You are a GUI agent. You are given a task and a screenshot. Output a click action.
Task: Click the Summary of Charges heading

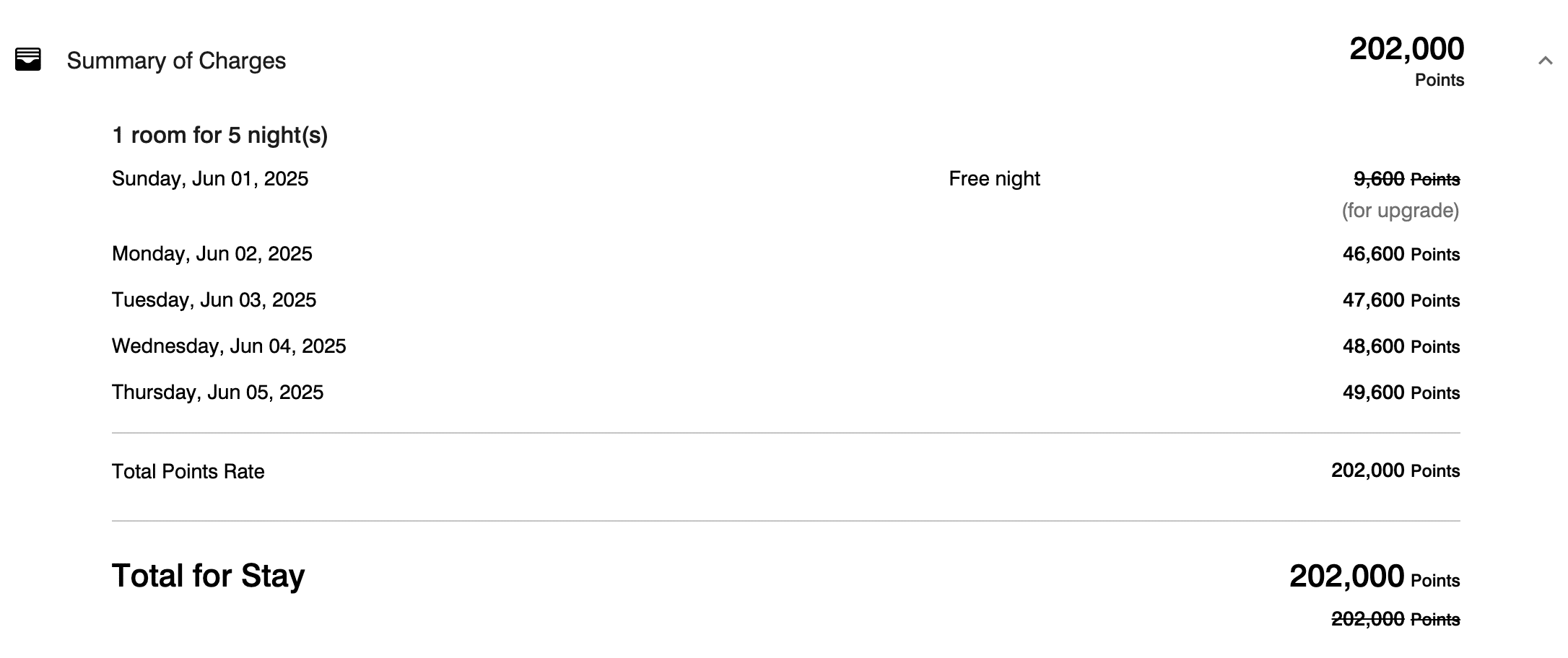pyautogui.click(x=176, y=61)
